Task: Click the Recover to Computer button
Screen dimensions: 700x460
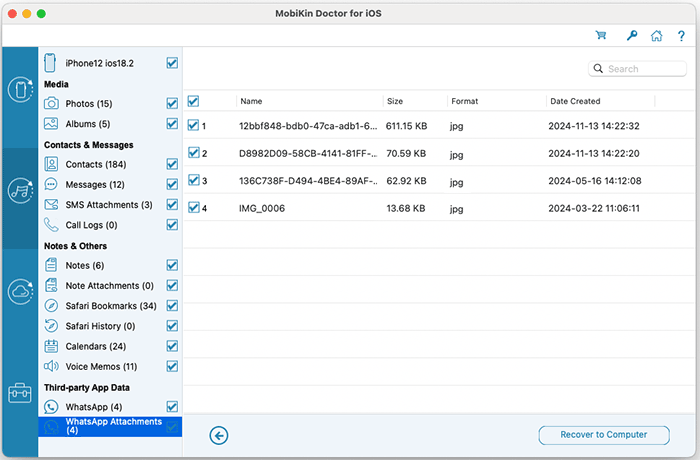Action: pos(604,435)
